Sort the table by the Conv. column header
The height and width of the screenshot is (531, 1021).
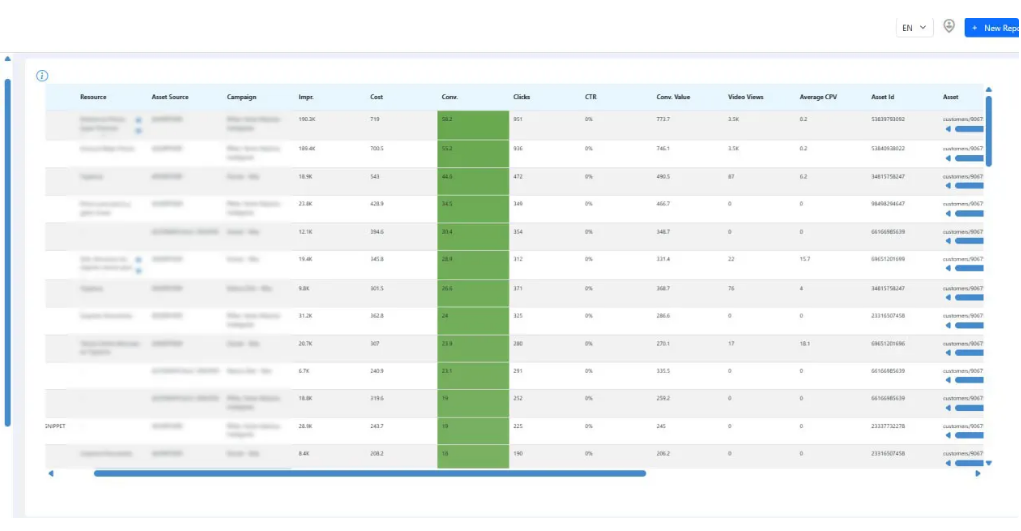449,97
